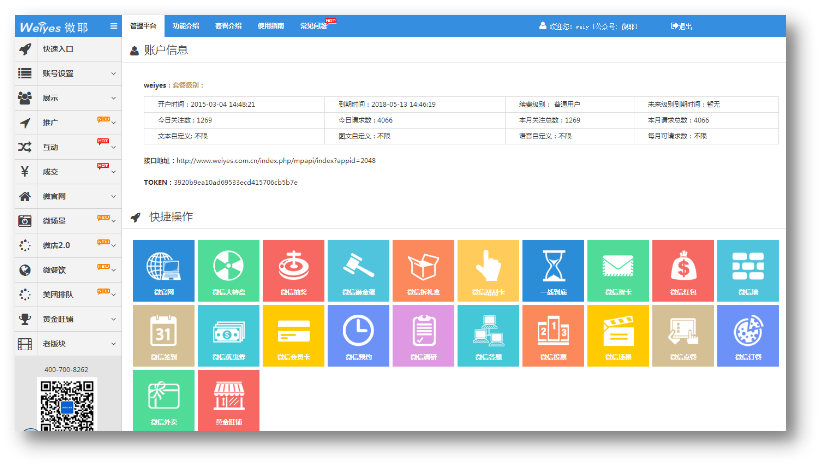Click the 今日请求数 4066 cell
Viewport: 823px width, 468px height.
click(415, 120)
